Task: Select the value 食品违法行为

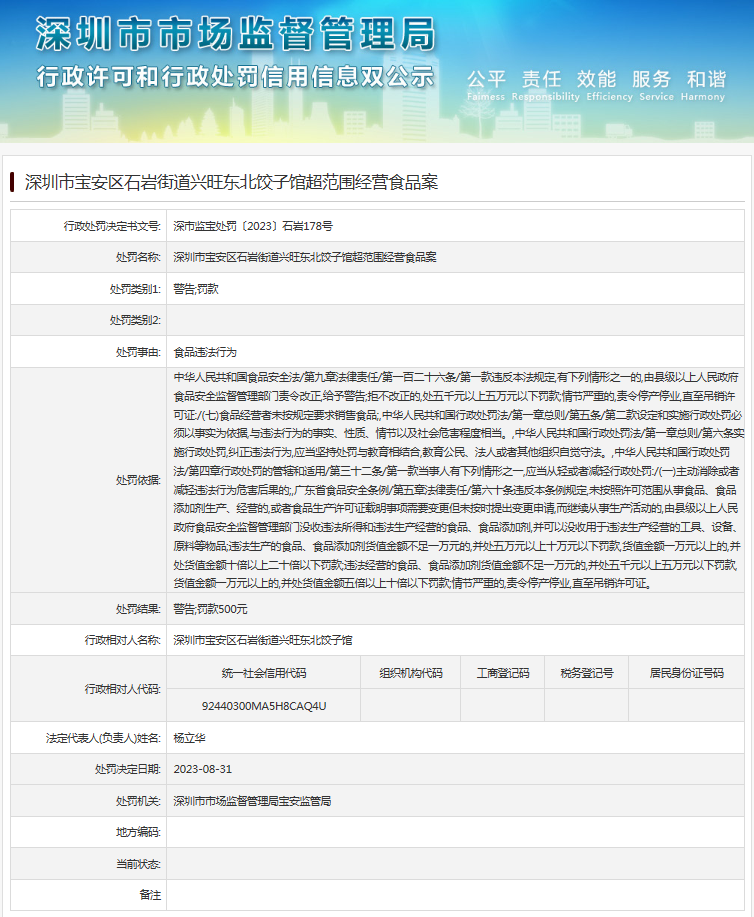Action: tap(205, 352)
